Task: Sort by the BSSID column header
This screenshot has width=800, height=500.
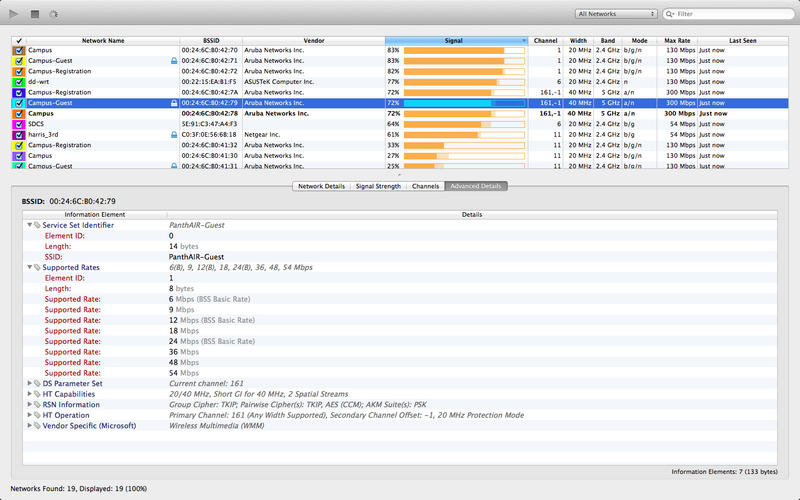Action: [x=211, y=41]
